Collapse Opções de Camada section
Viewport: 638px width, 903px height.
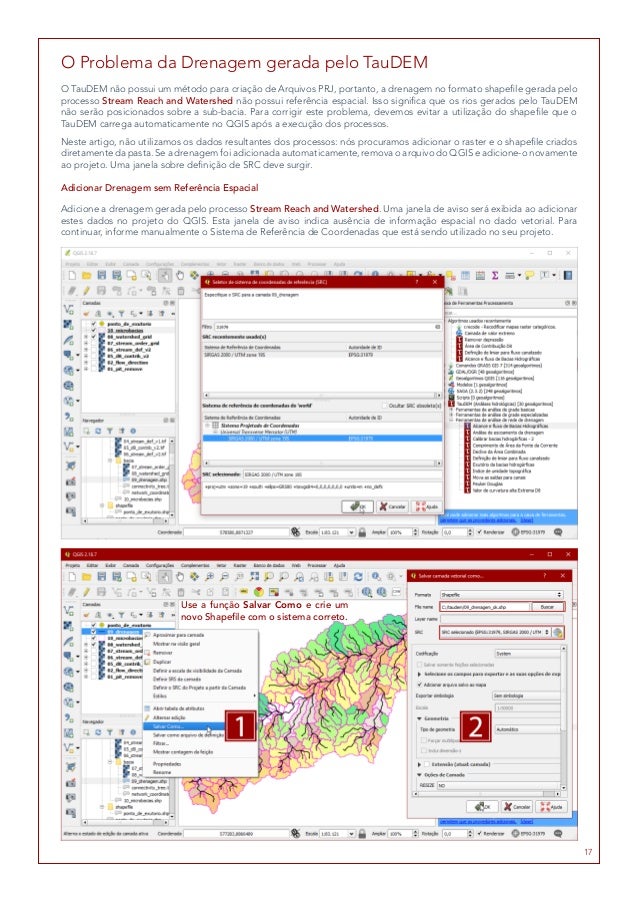tap(420, 775)
